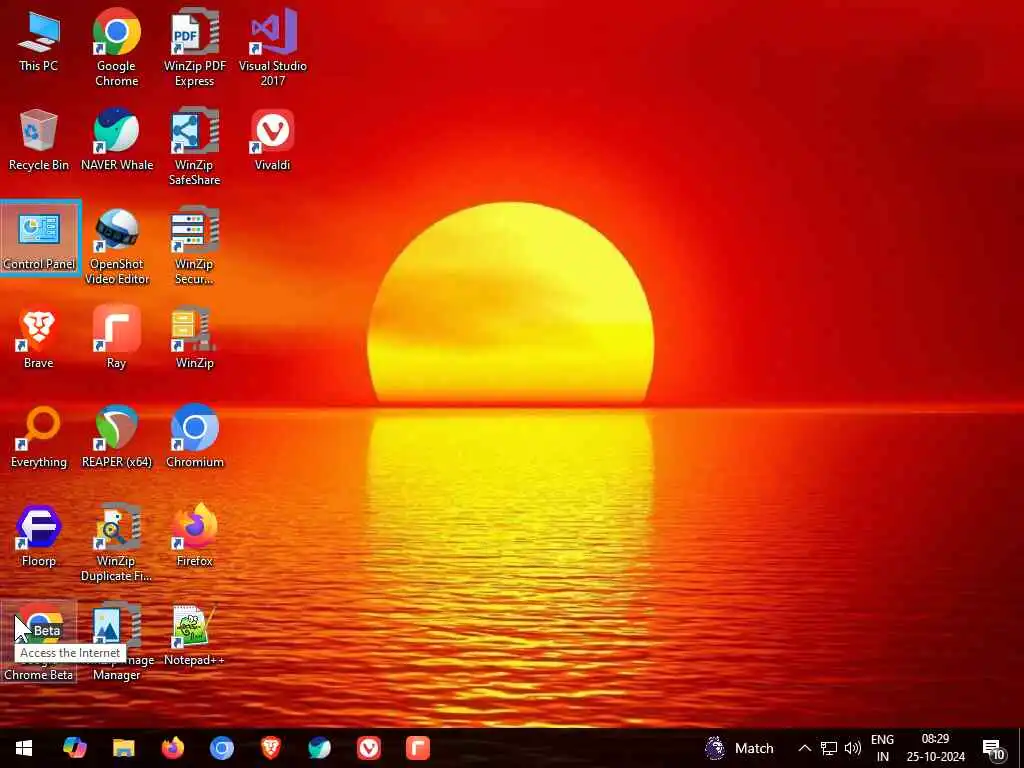Open the notification center with 10 alerts
This screenshot has width=1024, height=768.
pos(993,748)
